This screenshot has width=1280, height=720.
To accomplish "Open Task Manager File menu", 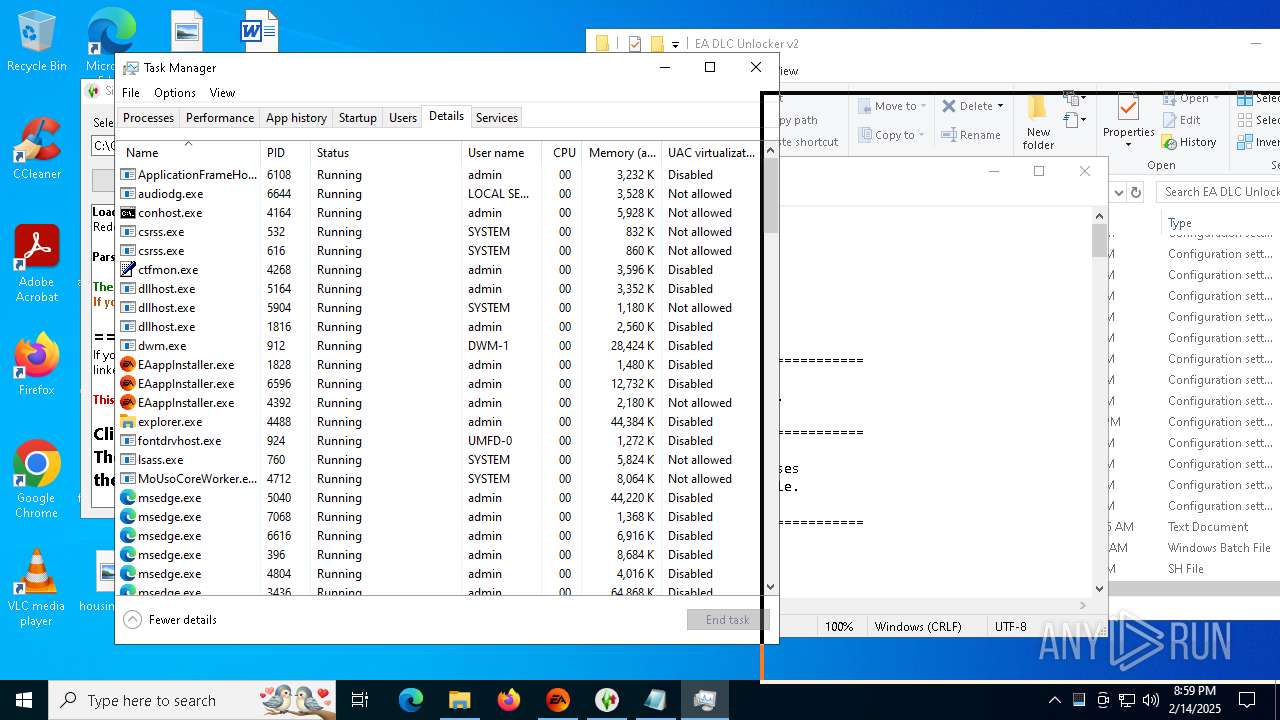I will pos(131,93).
